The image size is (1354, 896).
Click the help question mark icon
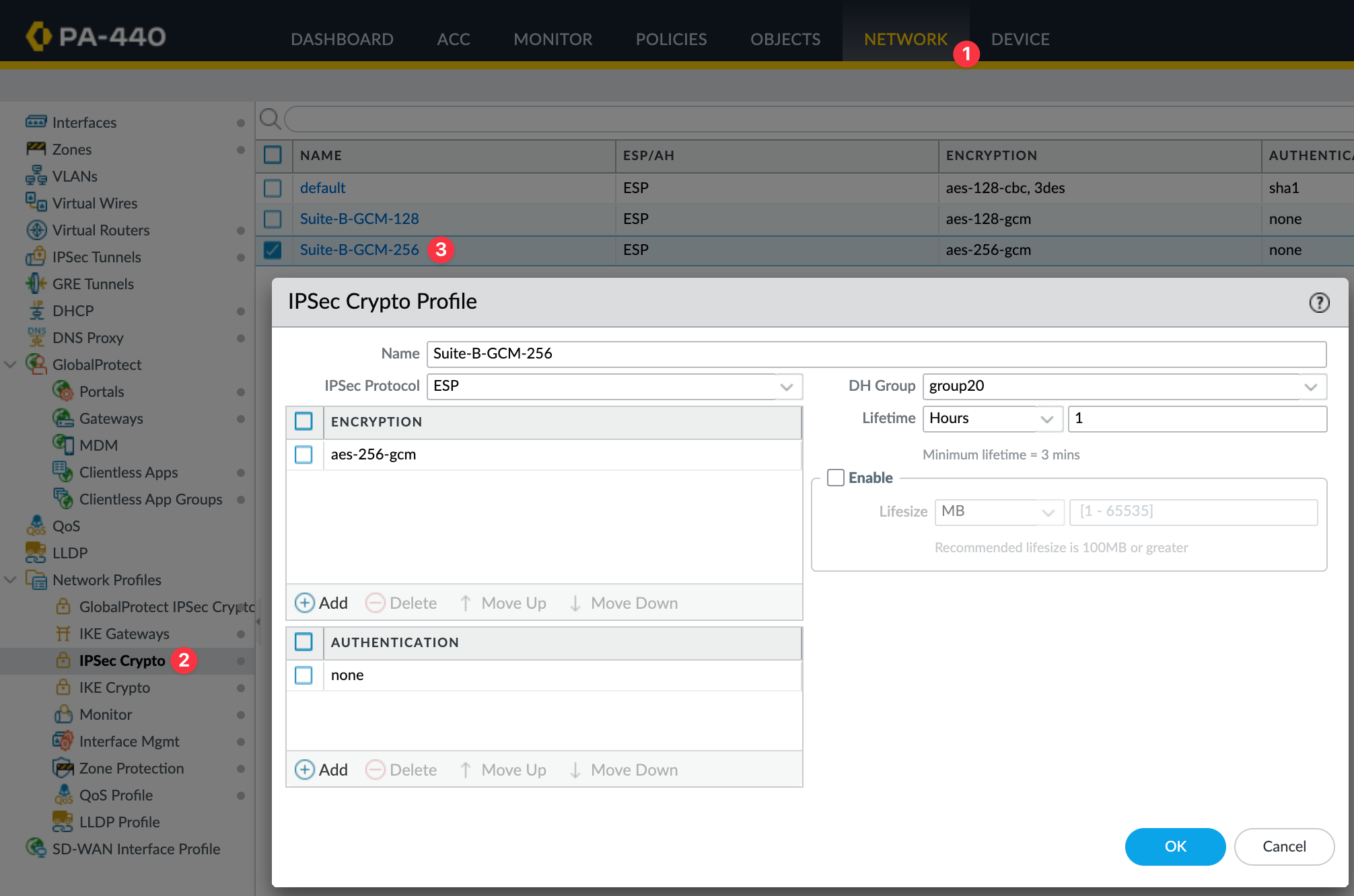(1319, 303)
